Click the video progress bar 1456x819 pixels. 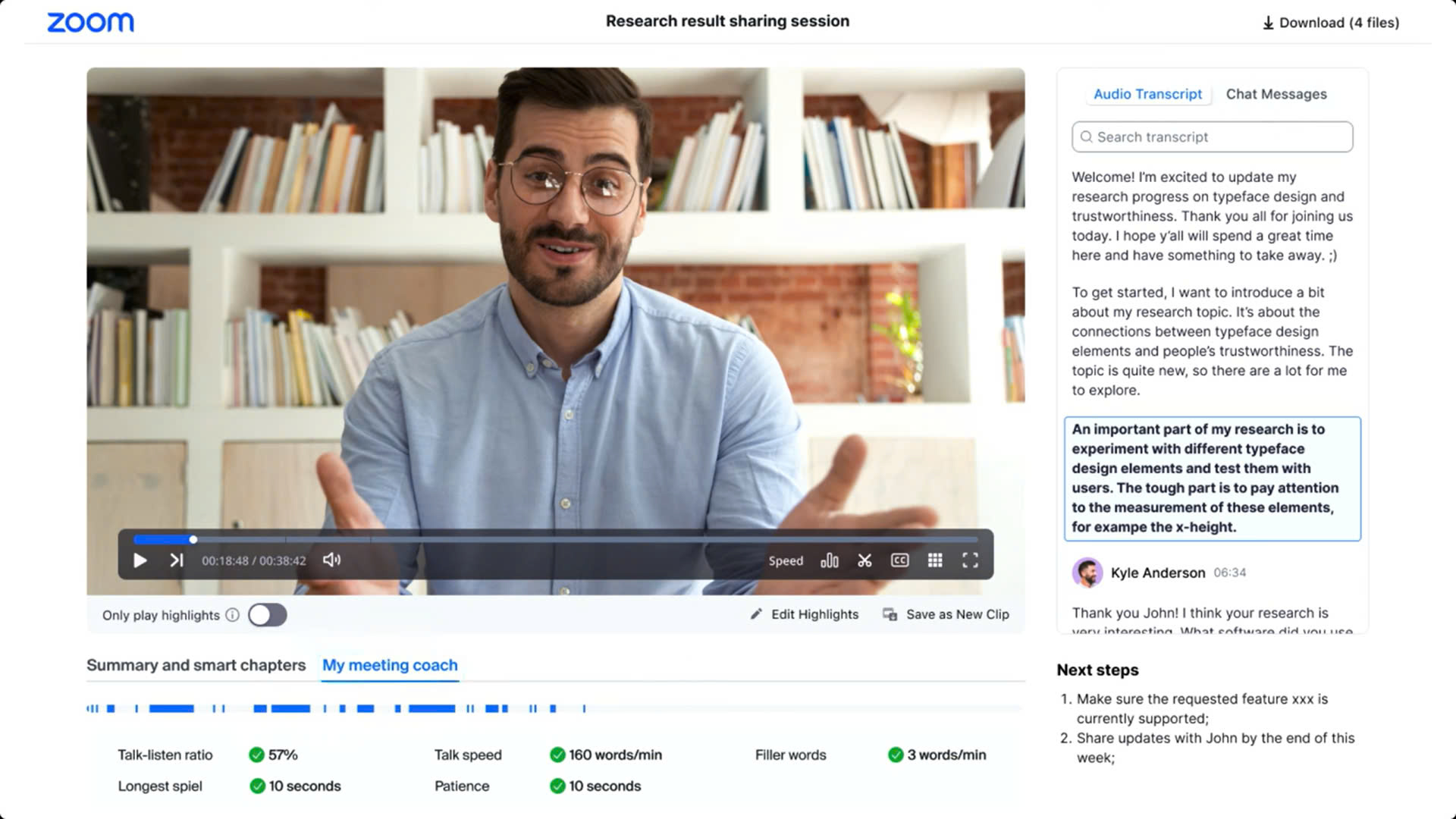pyautogui.click(x=555, y=540)
